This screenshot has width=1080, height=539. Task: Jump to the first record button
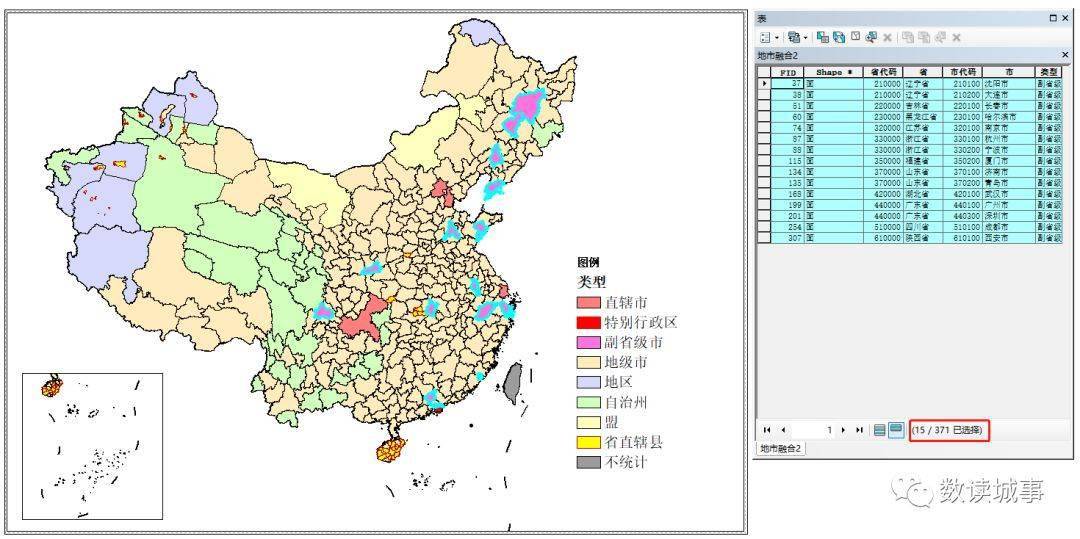[767, 430]
